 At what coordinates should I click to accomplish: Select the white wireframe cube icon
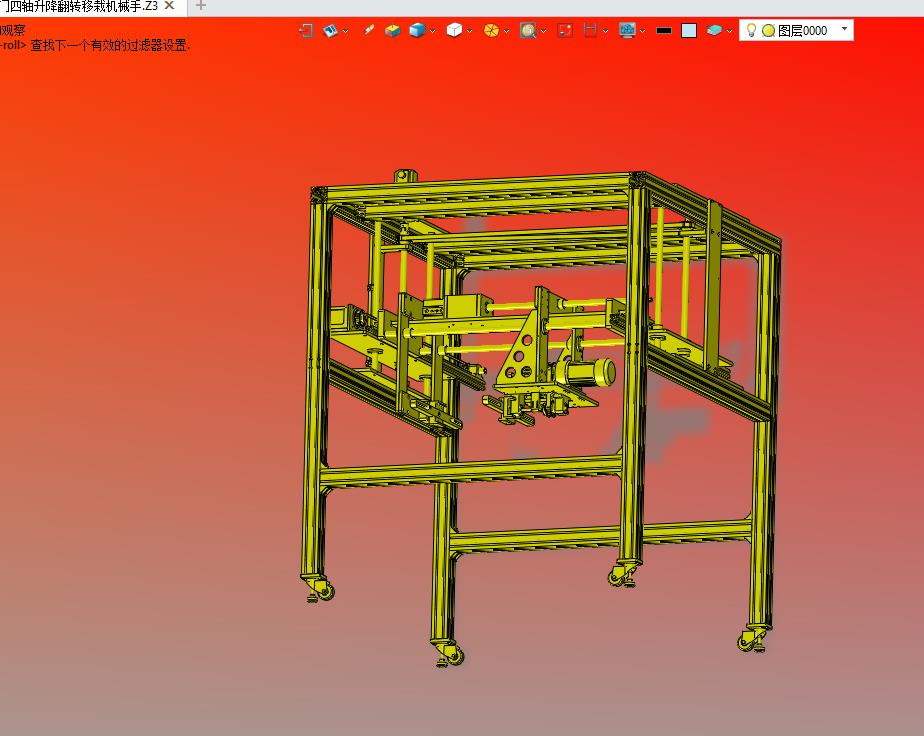click(x=454, y=30)
